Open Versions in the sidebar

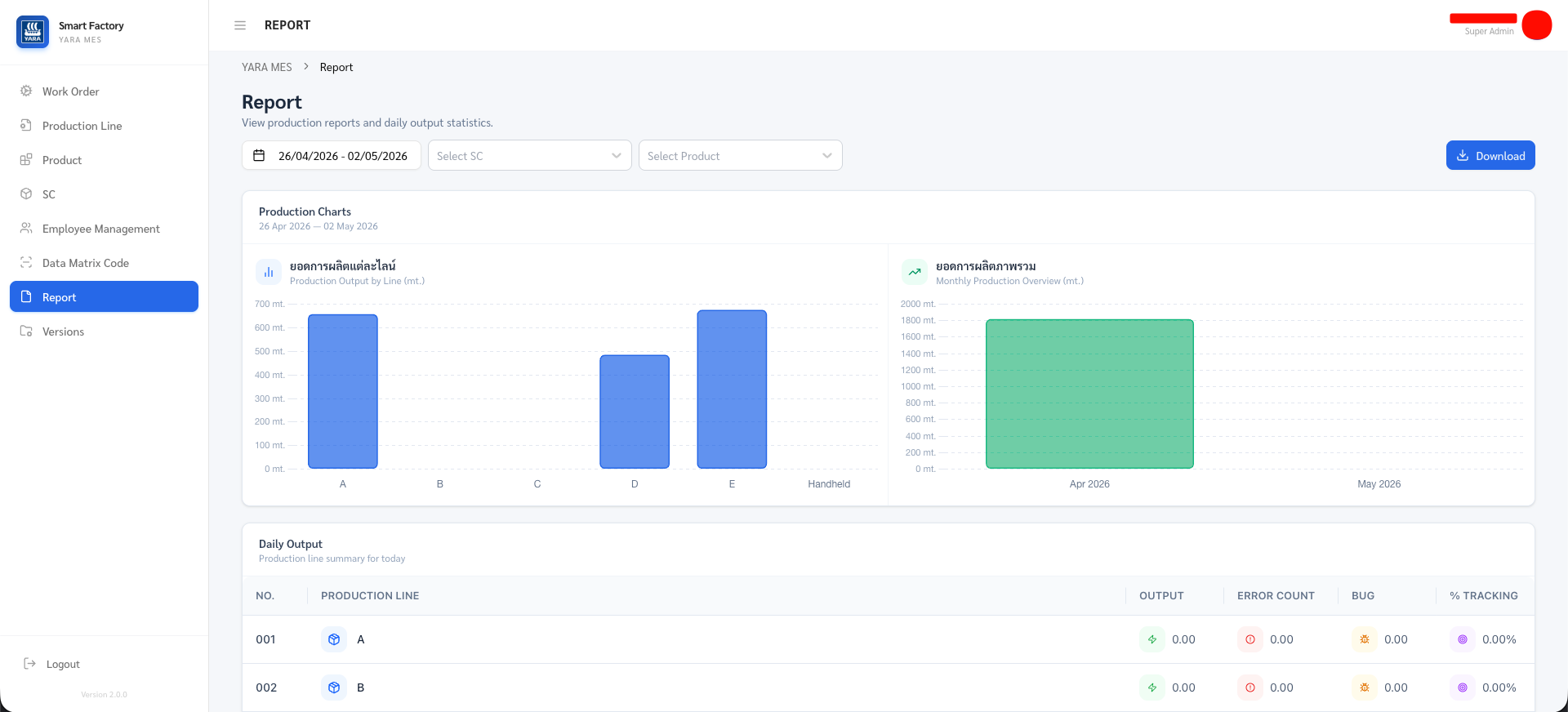tap(104, 332)
